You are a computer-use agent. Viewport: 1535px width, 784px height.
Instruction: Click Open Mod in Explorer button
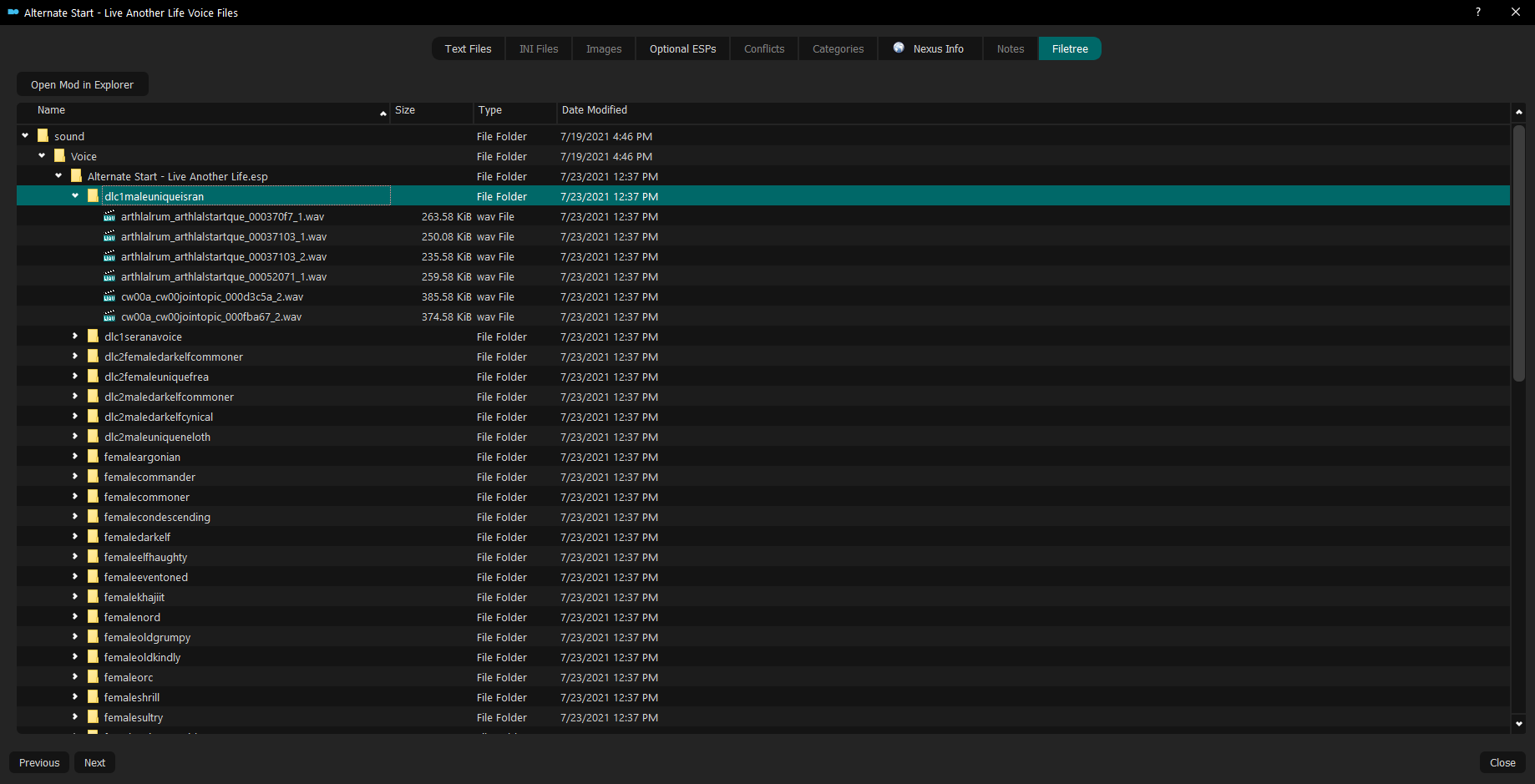point(82,84)
